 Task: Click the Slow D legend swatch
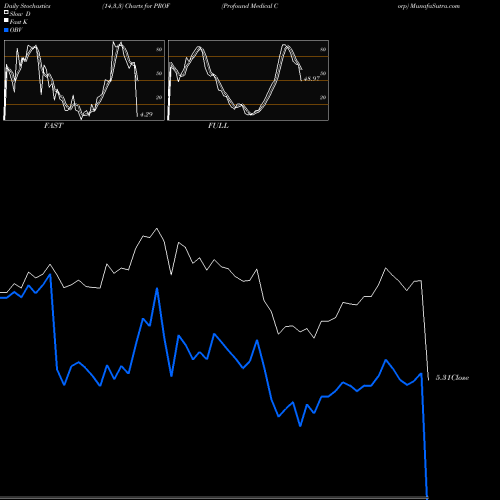pos(6,13)
